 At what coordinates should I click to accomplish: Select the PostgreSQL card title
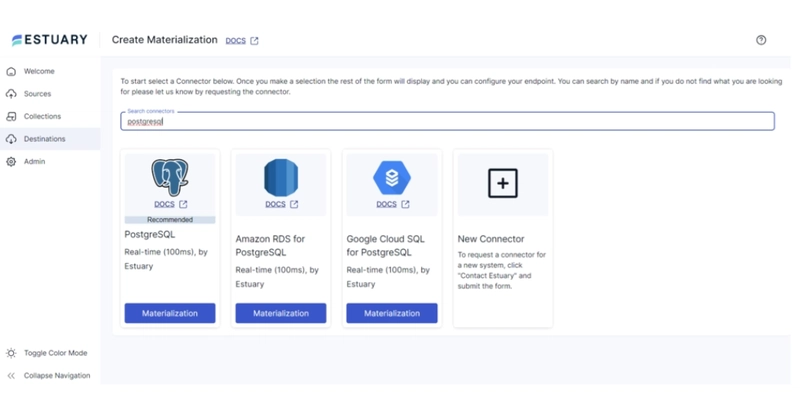click(149, 235)
